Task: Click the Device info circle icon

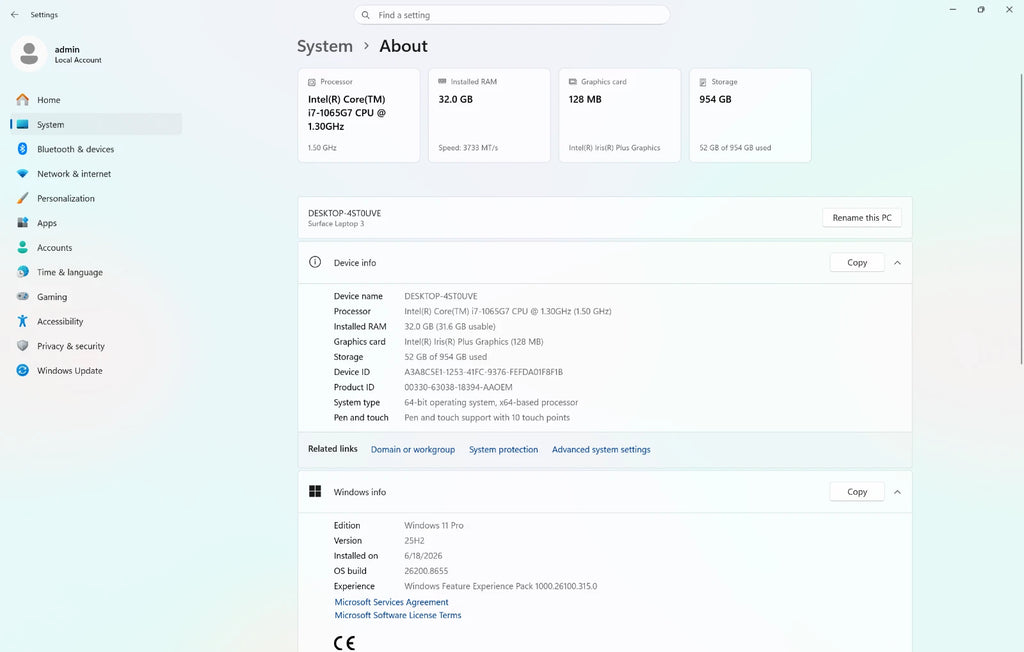Action: [x=315, y=262]
